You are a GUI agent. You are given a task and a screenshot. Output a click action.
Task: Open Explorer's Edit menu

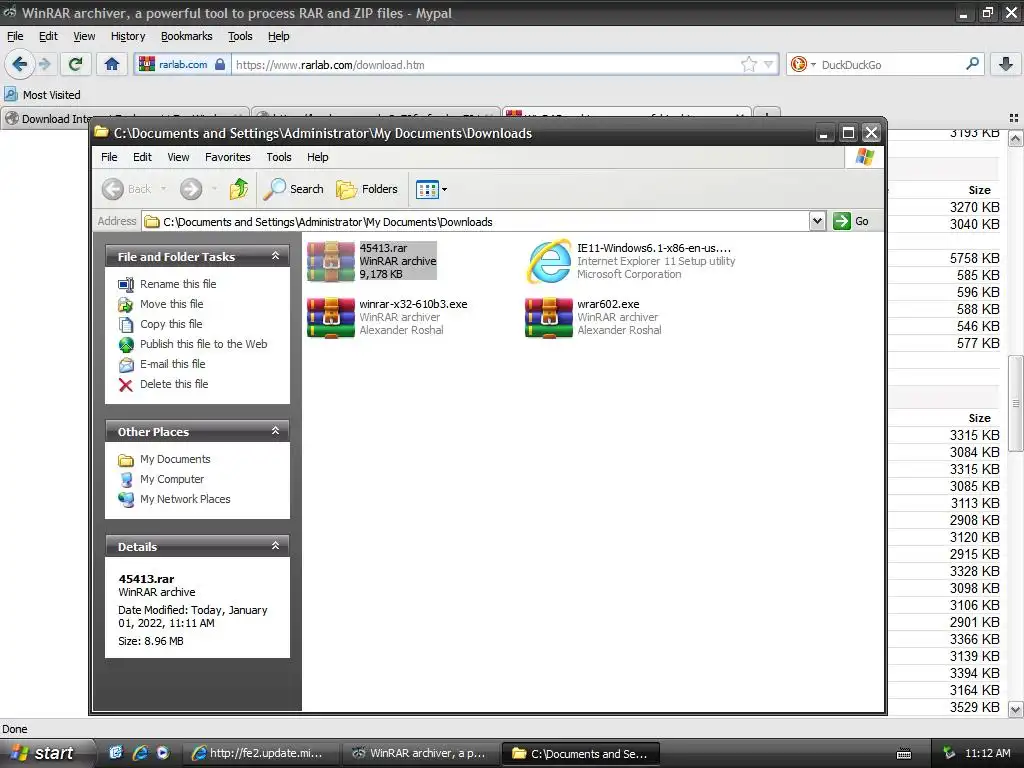(x=142, y=157)
